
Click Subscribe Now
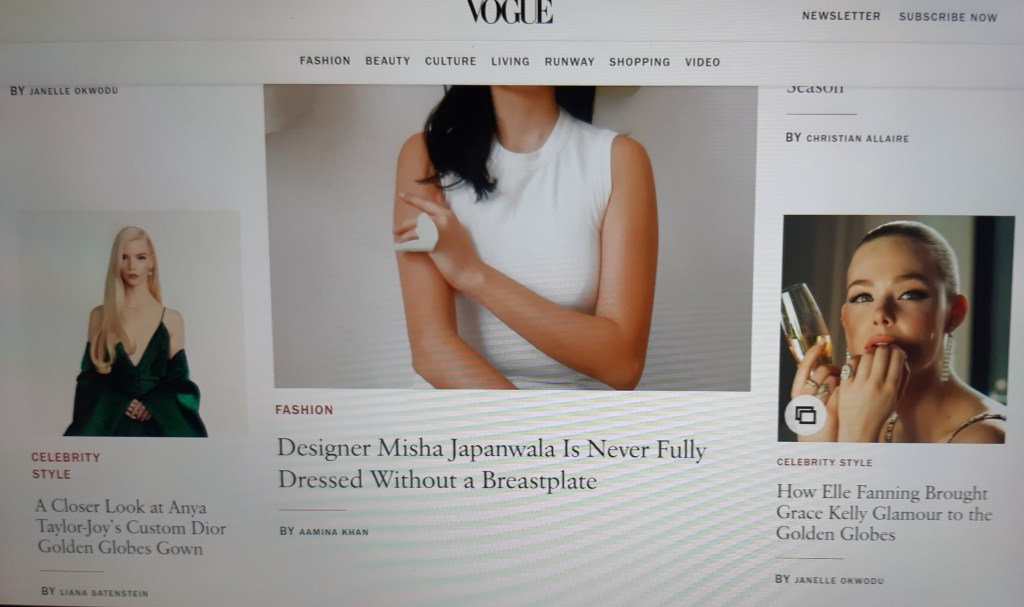pyautogui.click(x=948, y=17)
